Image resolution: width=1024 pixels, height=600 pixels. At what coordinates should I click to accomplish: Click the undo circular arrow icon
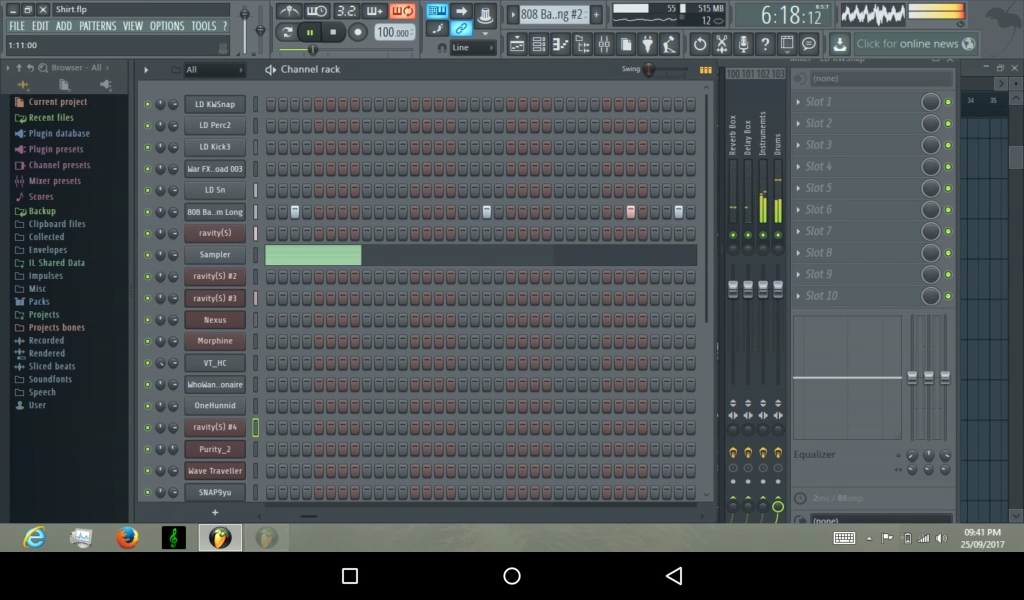point(700,42)
